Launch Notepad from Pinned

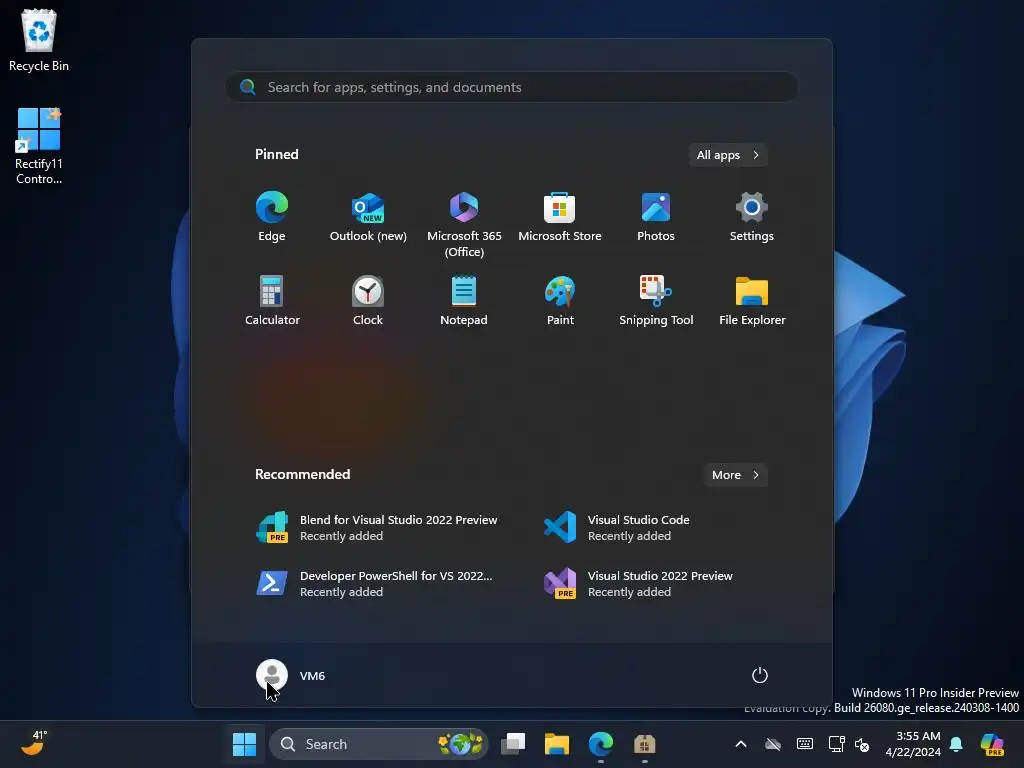[x=464, y=300]
